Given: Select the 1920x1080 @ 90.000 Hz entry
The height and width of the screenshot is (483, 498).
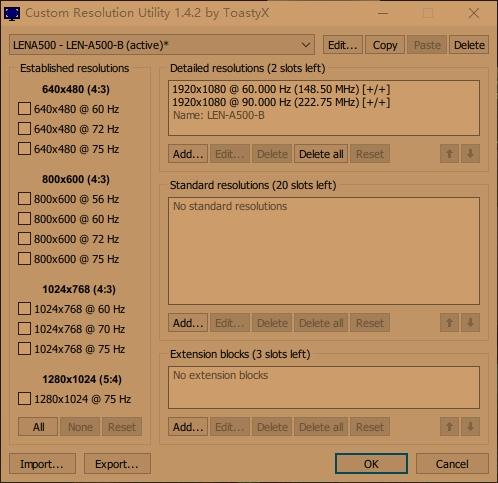Looking at the screenshot, I should [x=281, y=102].
